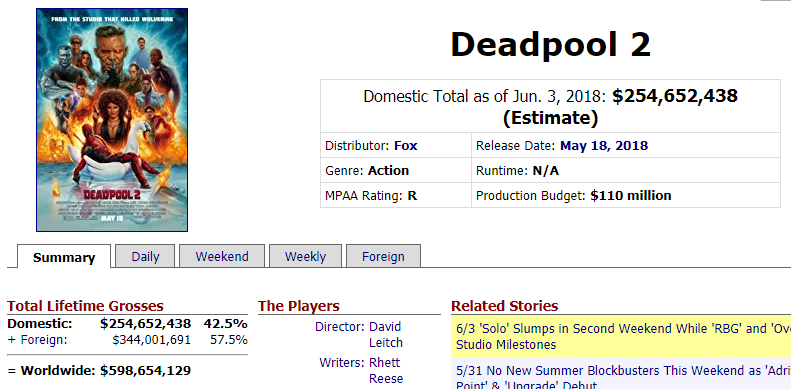Follow the Writers label link
791x389 pixels.
(342, 362)
